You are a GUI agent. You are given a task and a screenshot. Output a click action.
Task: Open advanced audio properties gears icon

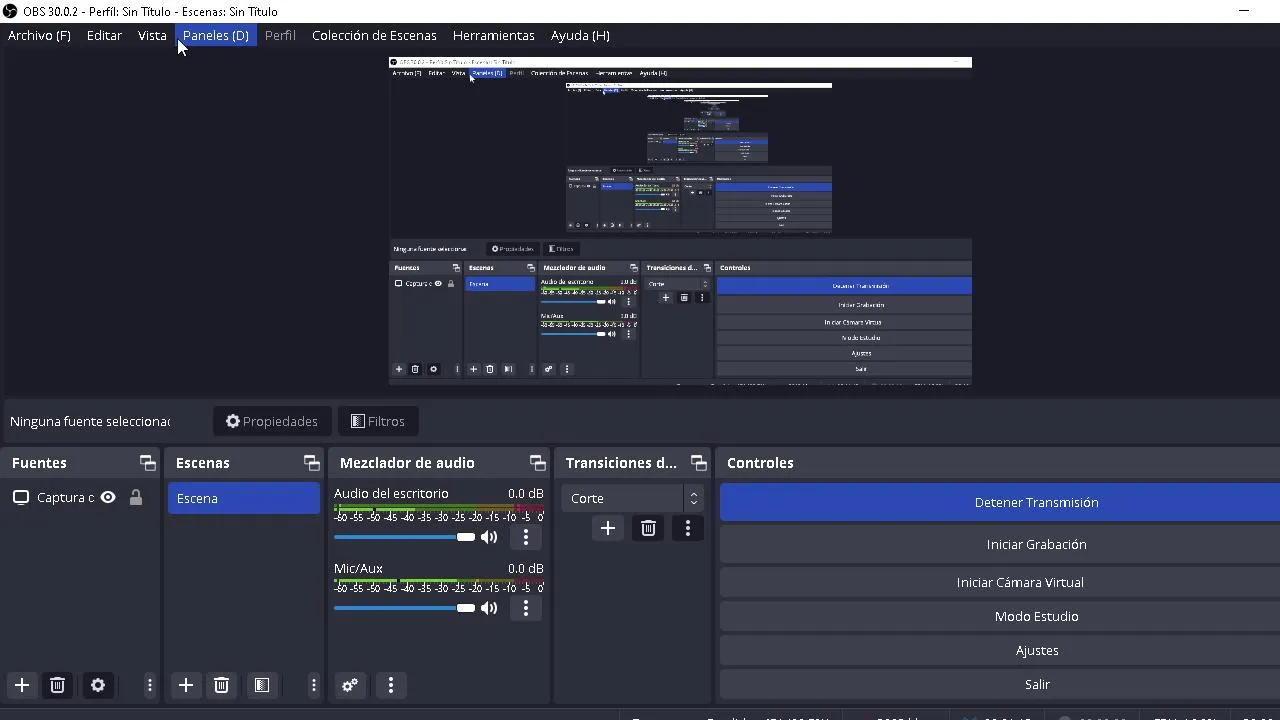point(350,685)
